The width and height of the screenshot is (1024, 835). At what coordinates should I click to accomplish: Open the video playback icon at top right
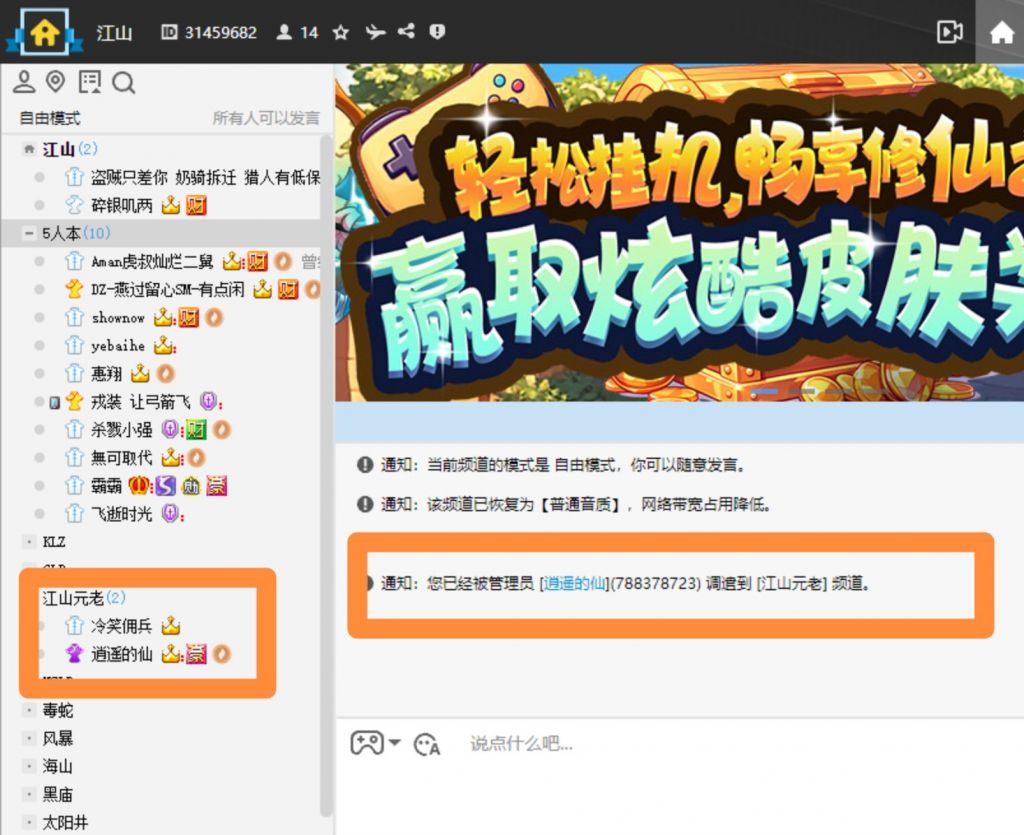[950, 31]
